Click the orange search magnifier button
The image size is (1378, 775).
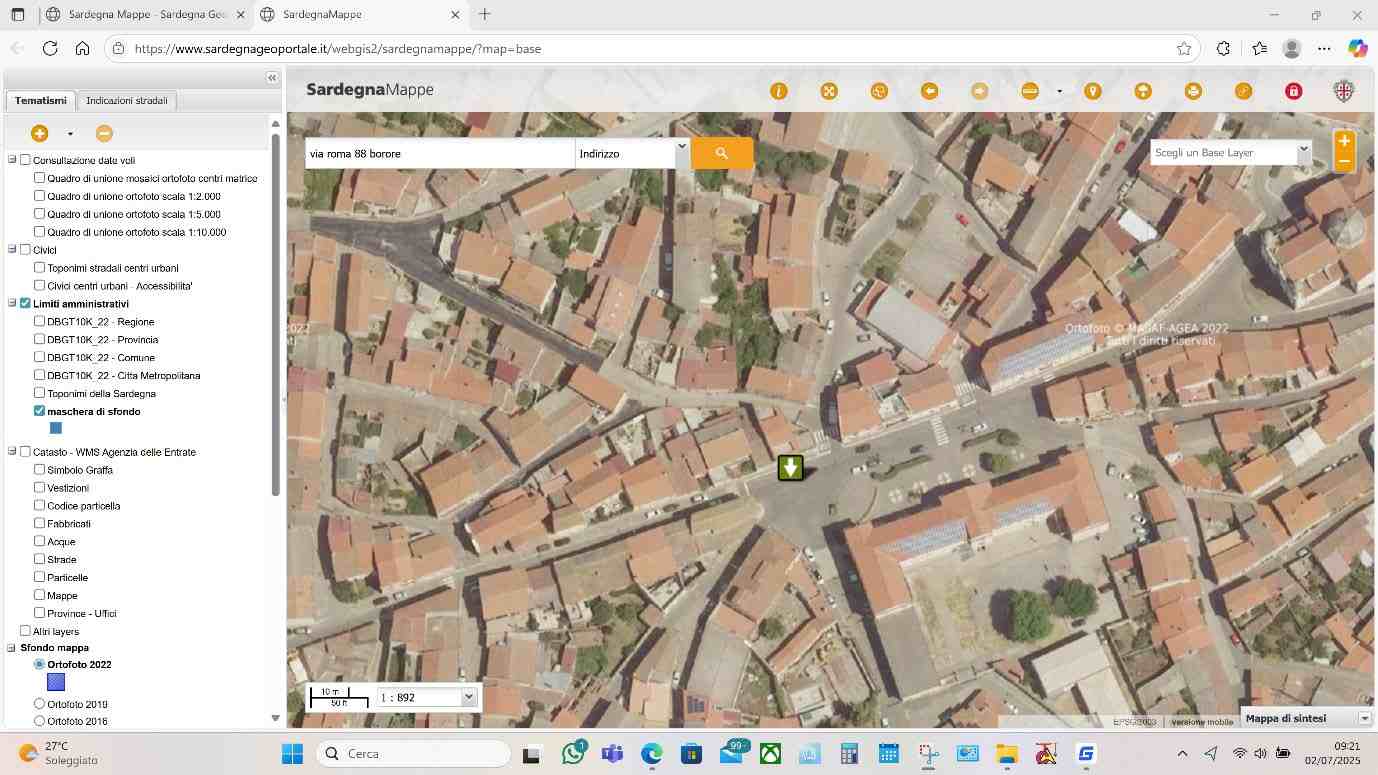click(x=721, y=153)
